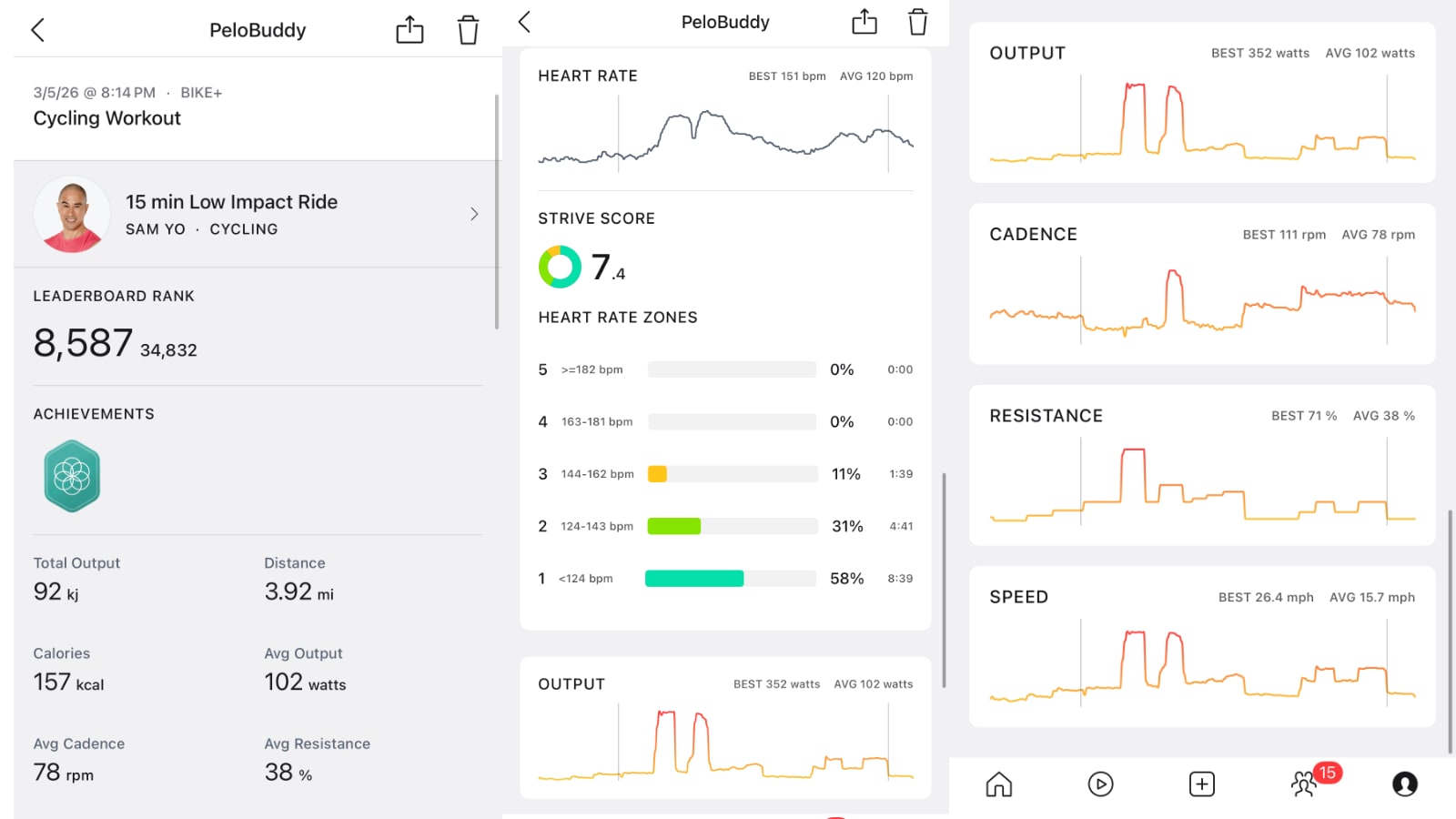Delete workout using left panel trash icon
Image resolution: width=1456 pixels, height=819 pixels.
point(468,30)
